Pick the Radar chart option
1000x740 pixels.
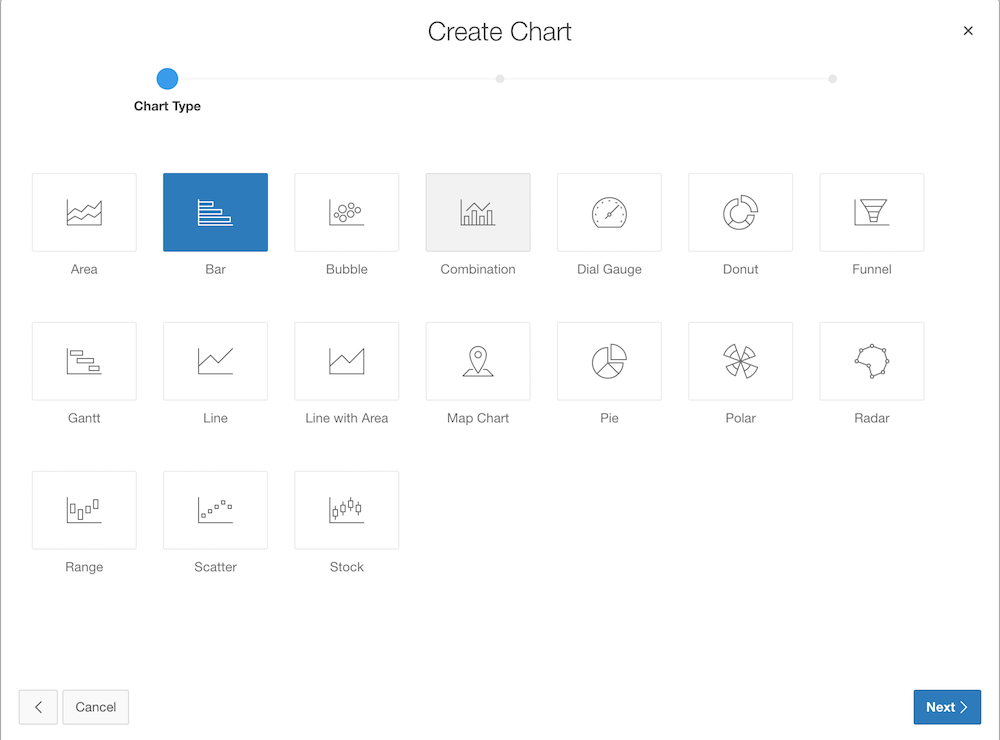871,361
